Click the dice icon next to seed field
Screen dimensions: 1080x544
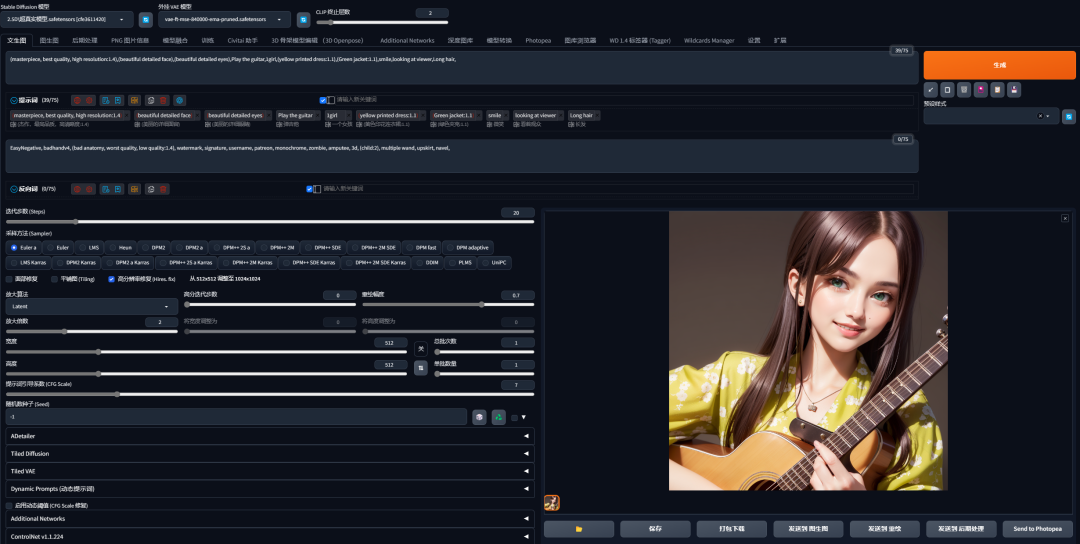coord(479,417)
